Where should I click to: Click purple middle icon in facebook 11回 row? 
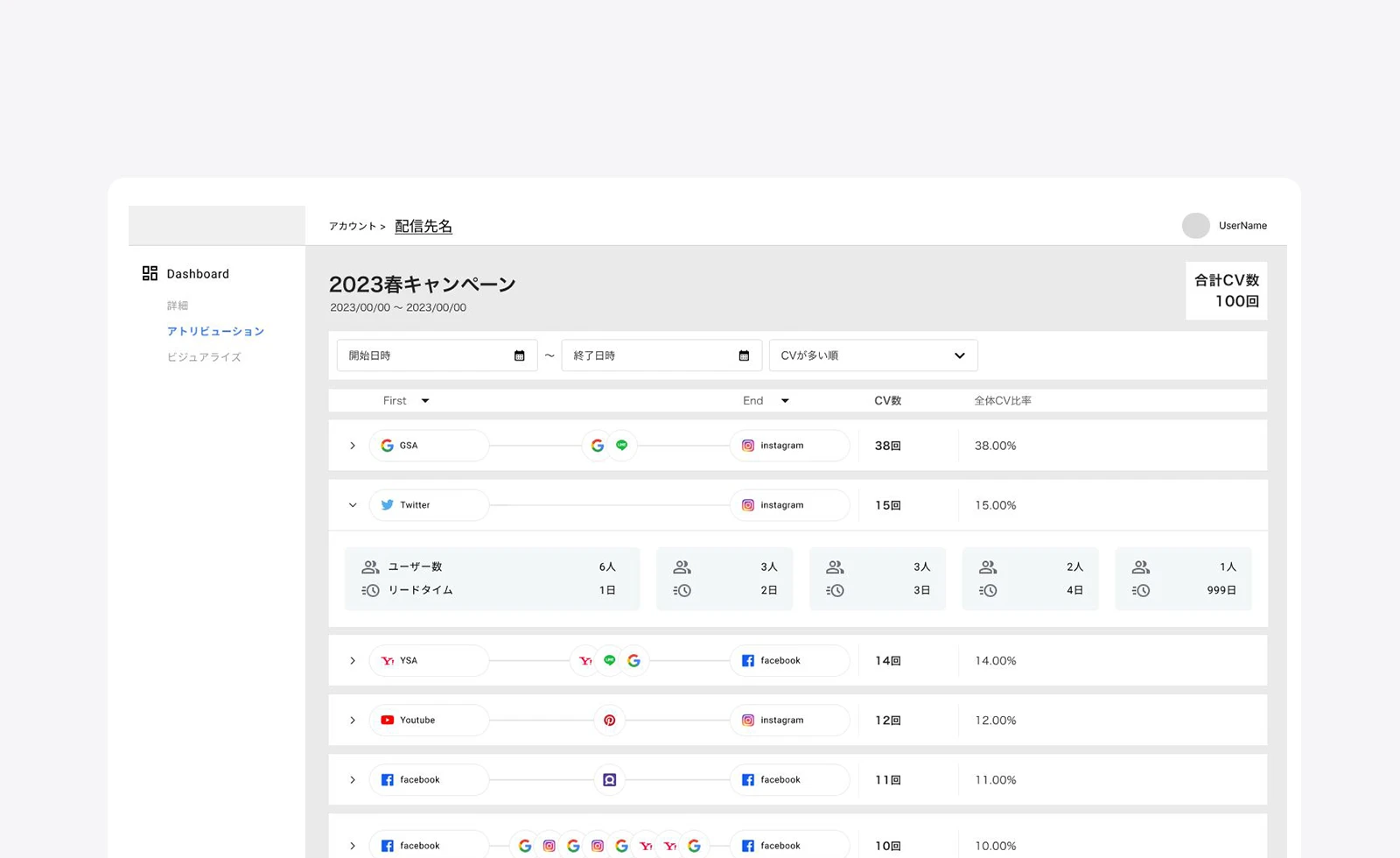point(610,780)
